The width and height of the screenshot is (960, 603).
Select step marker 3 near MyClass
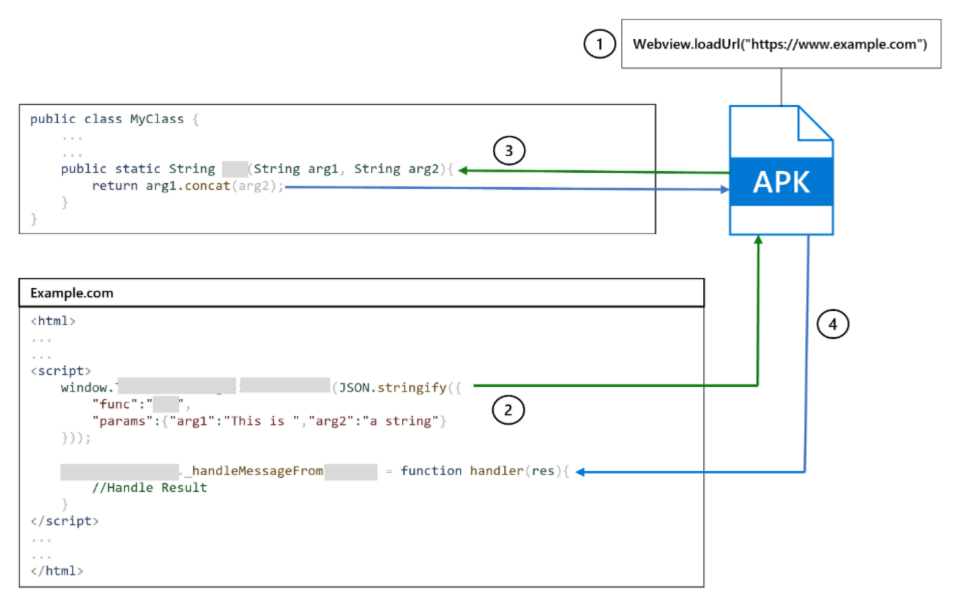click(x=509, y=150)
